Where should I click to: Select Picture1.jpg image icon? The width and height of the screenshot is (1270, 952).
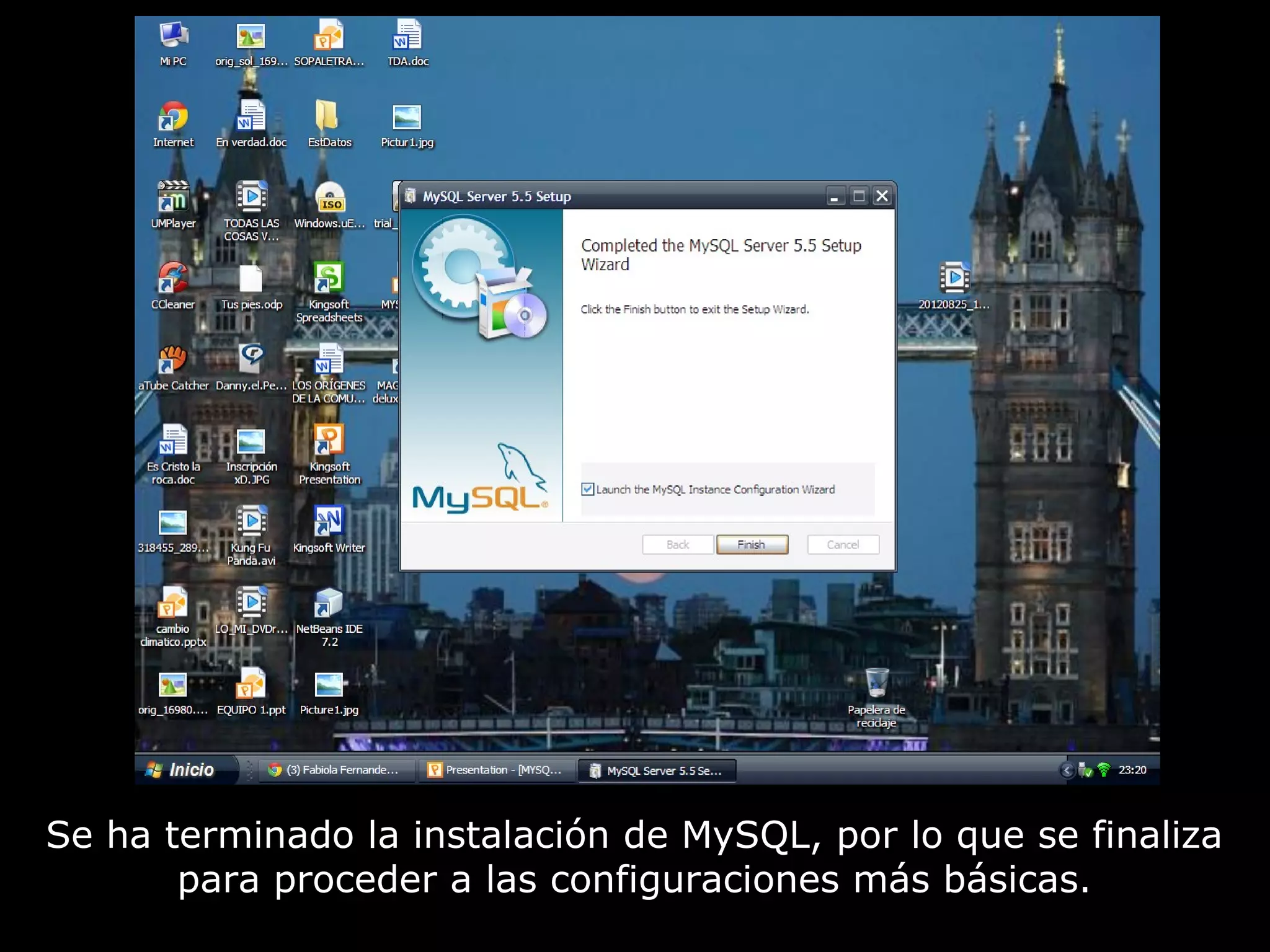point(329,684)
